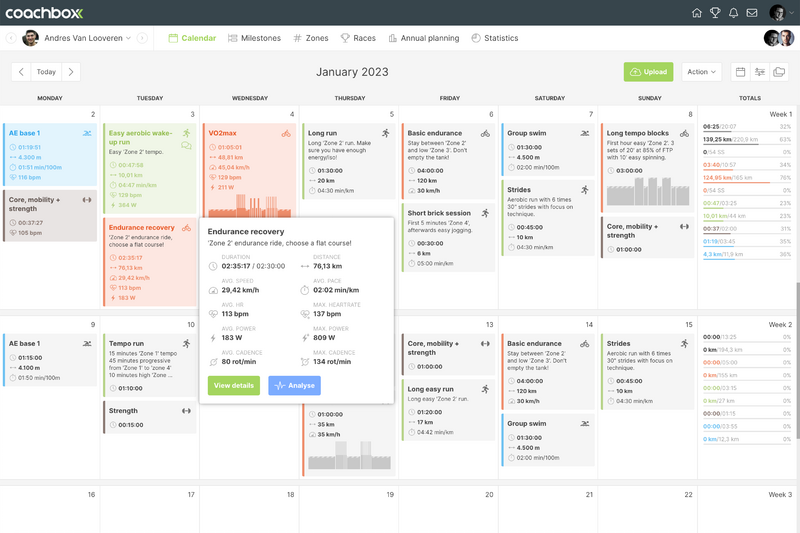Open the messages envelope icon
Image resolution: width=800 pixels, height=533 pixels.
(751, 12)
